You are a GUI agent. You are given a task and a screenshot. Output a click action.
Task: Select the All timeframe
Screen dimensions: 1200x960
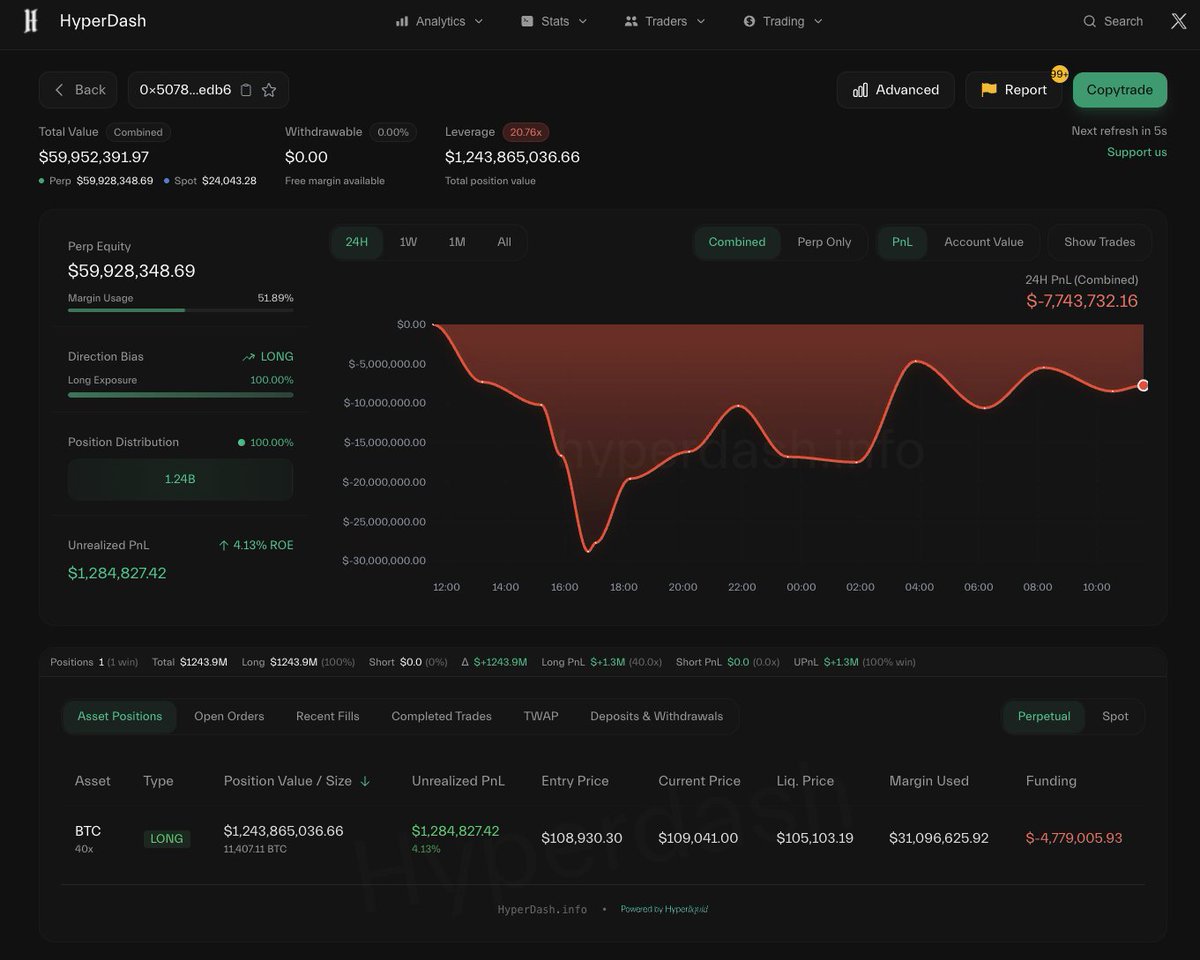pos(504,242)
